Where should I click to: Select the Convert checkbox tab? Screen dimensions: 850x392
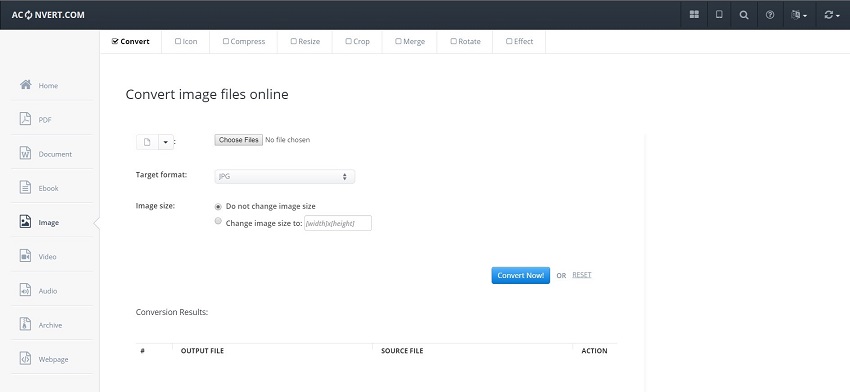[131, 41]
